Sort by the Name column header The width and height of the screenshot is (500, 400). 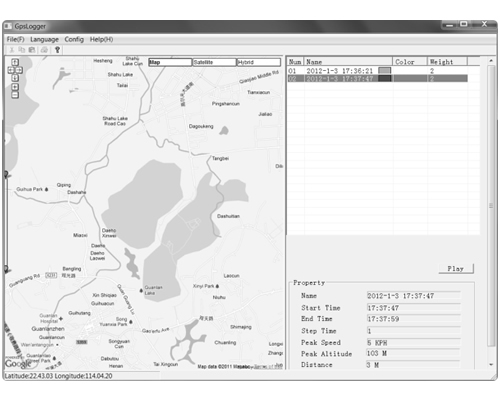(348, 62)
